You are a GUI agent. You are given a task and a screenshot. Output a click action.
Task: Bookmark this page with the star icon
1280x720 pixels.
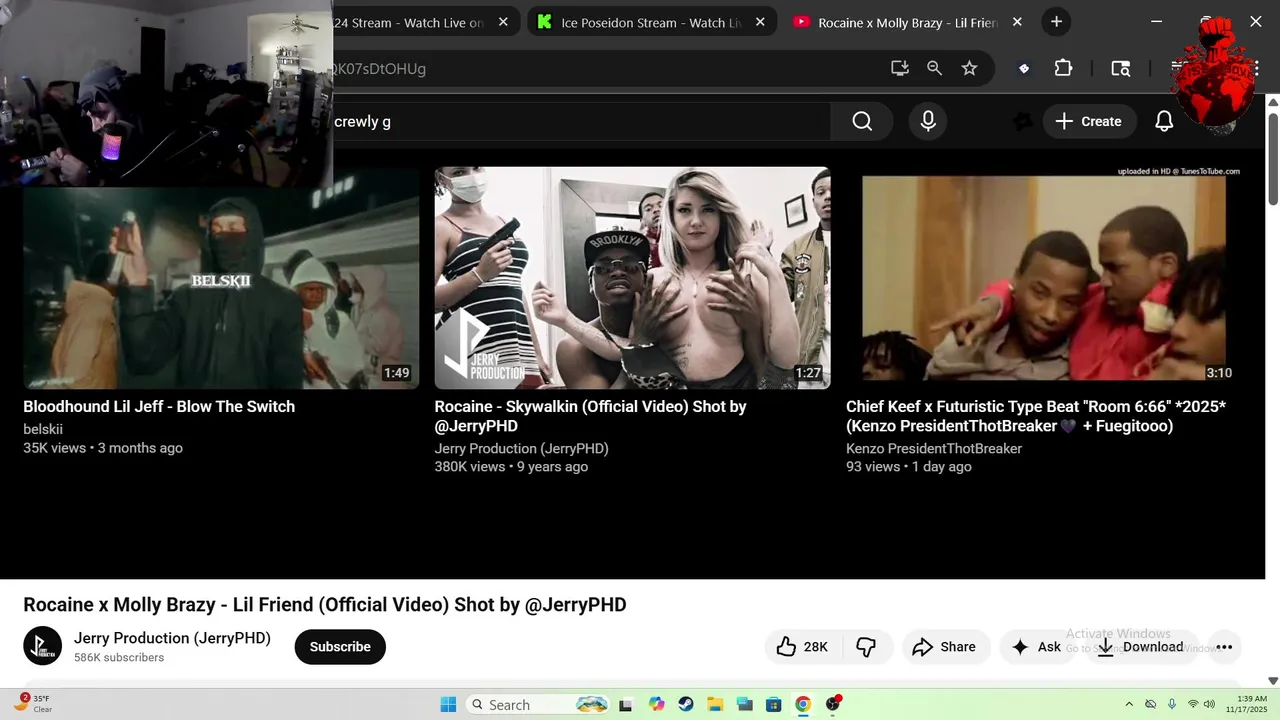click(x=969, y=68)
